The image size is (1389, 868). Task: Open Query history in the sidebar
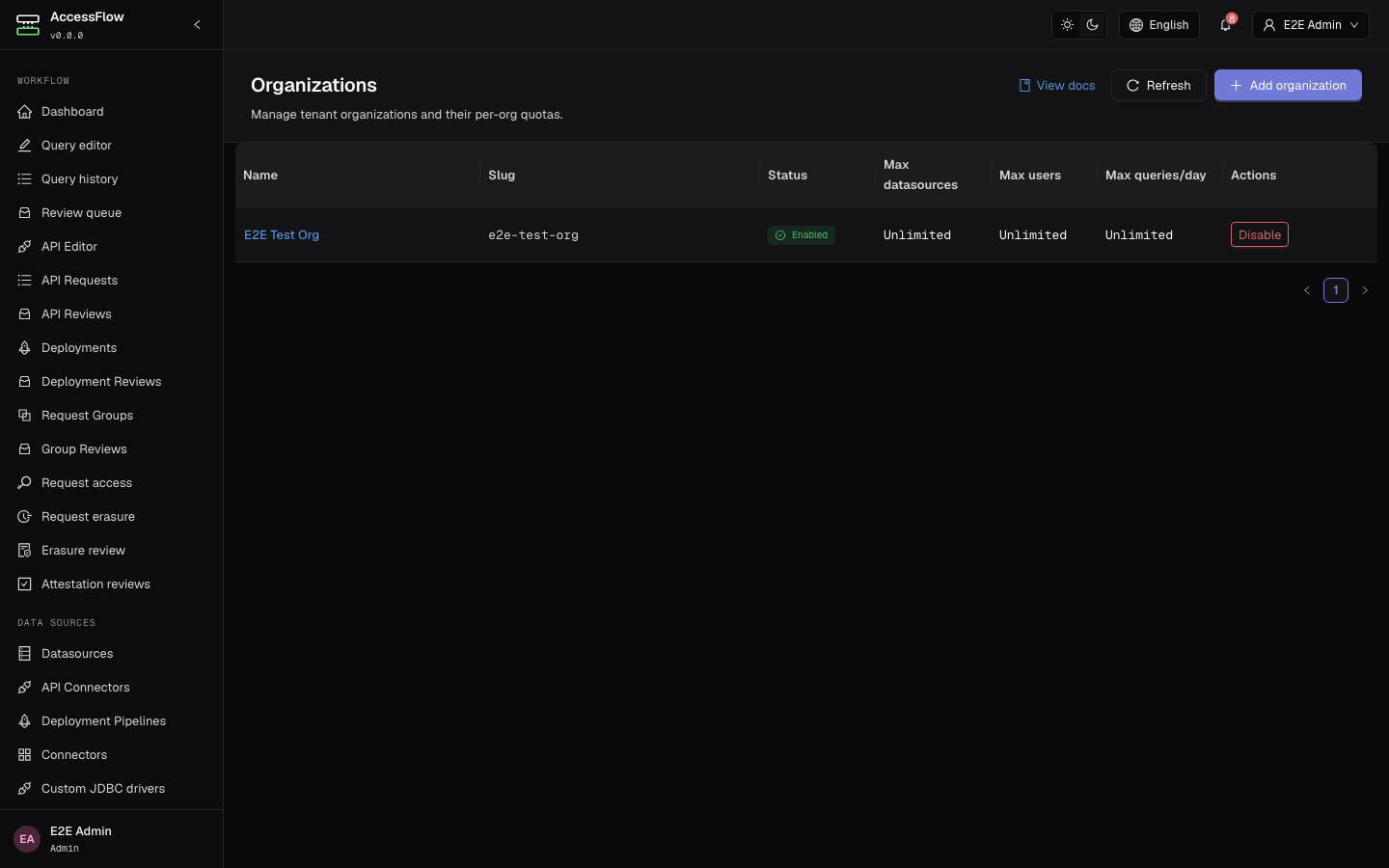(x=111, y=179)
